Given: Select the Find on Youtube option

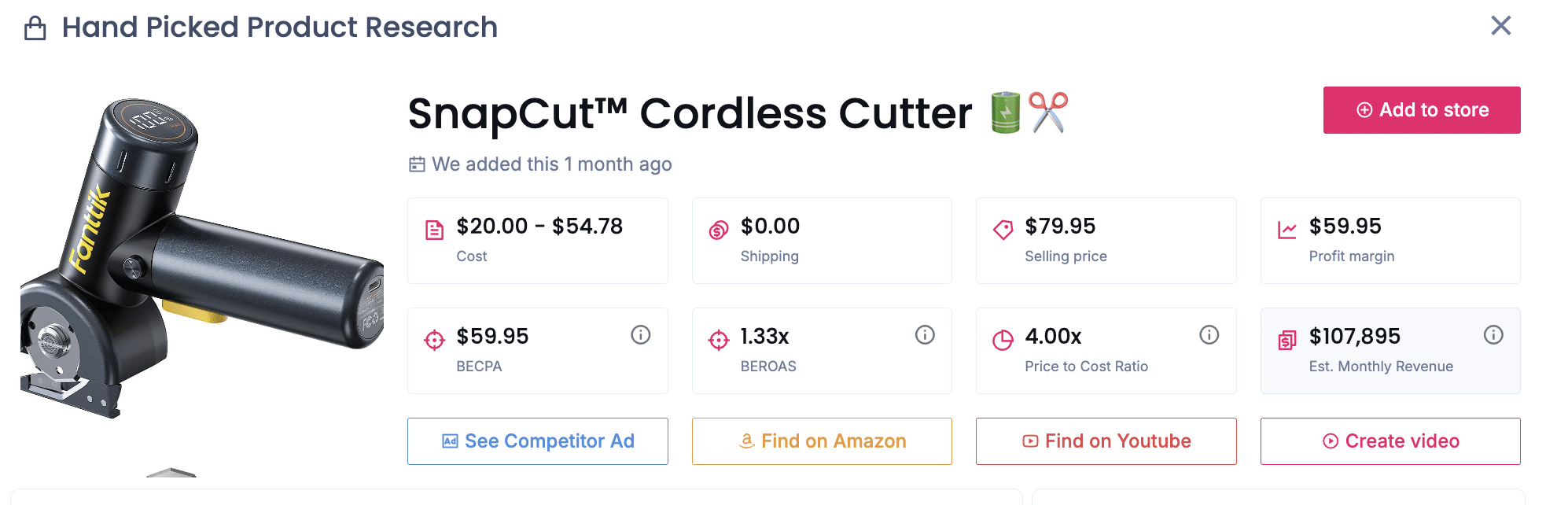Looking at the screenshot, I should 1106,441.
